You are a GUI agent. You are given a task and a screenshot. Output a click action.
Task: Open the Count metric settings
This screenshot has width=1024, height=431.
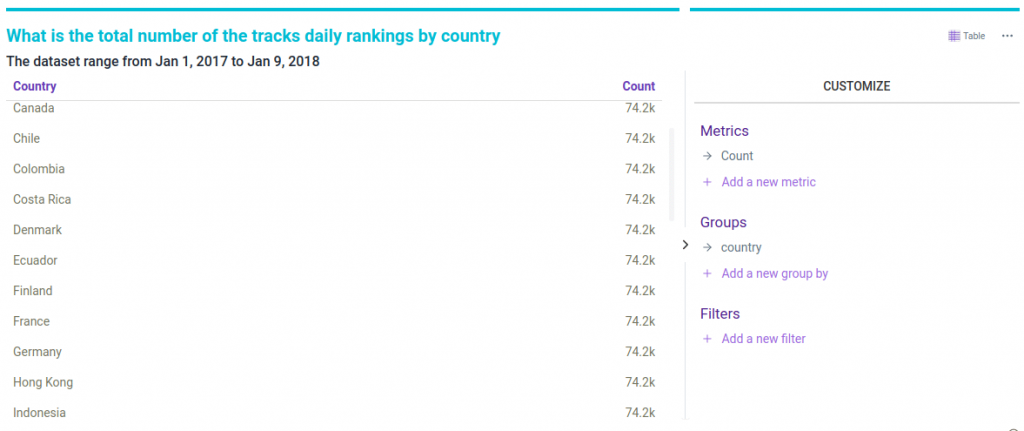tap(737, 156)
